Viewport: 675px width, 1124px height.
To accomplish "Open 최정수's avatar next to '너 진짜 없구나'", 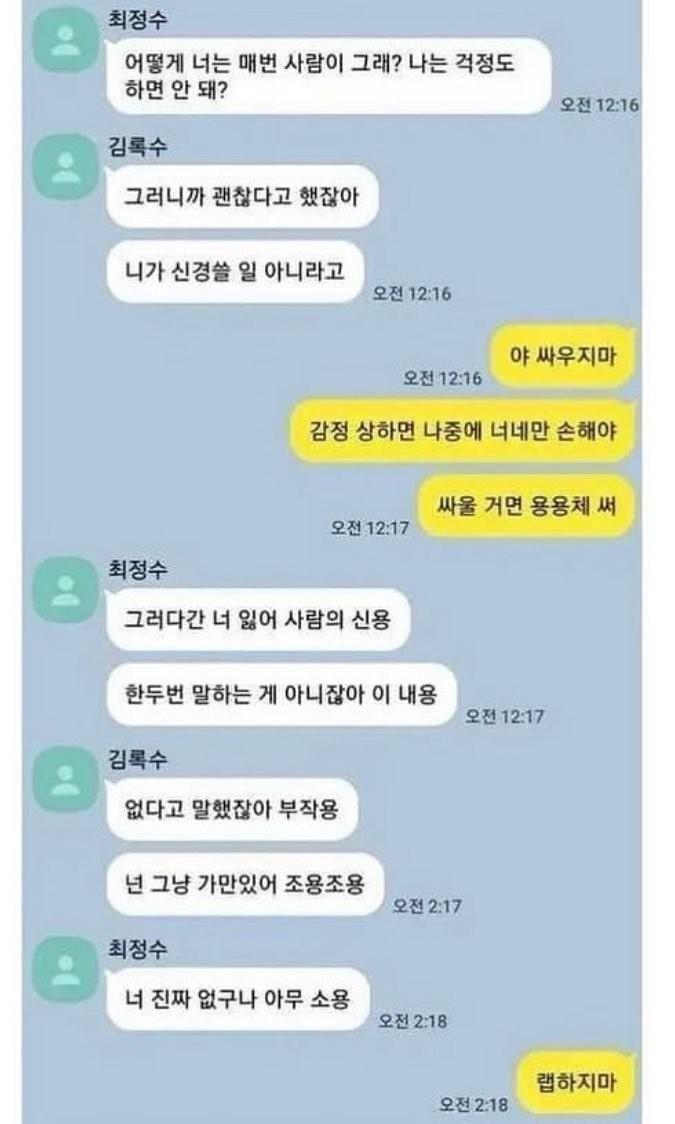I will 66,968.
